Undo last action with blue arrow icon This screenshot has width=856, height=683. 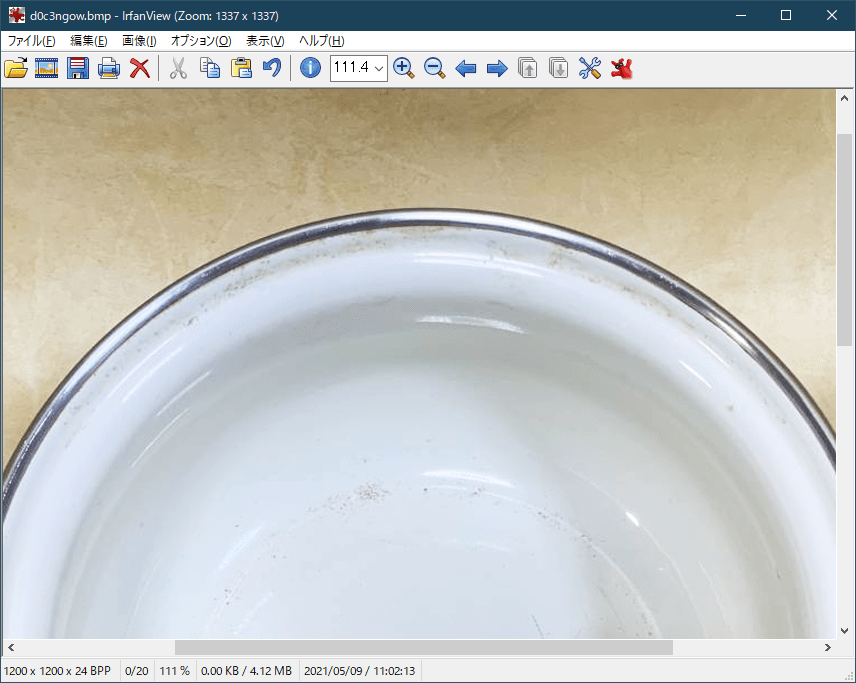click(272, 68)
